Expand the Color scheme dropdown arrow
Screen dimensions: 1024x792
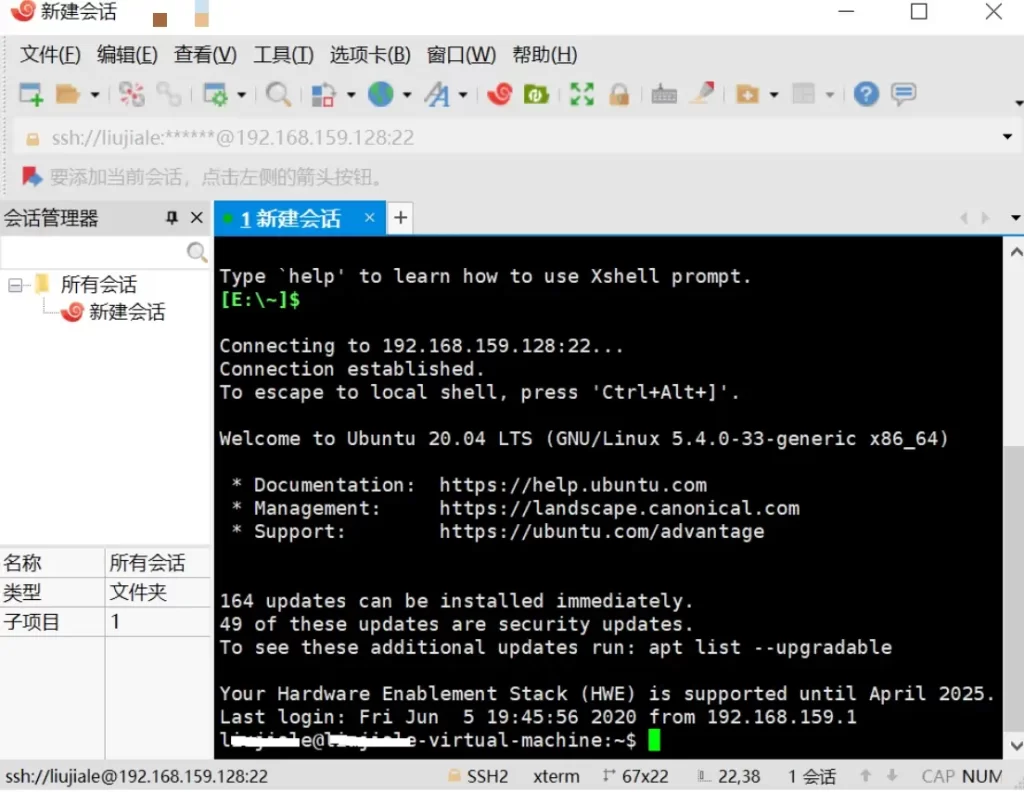click(x=351, y=95)
